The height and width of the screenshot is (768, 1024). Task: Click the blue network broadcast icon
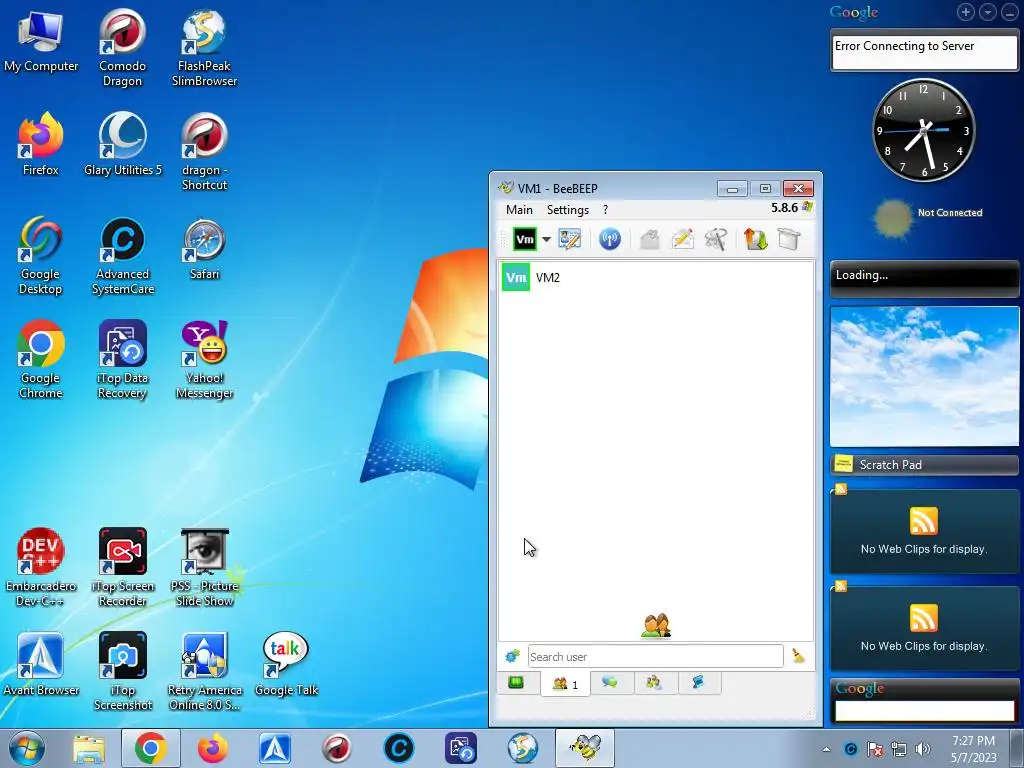pyautogui.click(x=609, y=239)
